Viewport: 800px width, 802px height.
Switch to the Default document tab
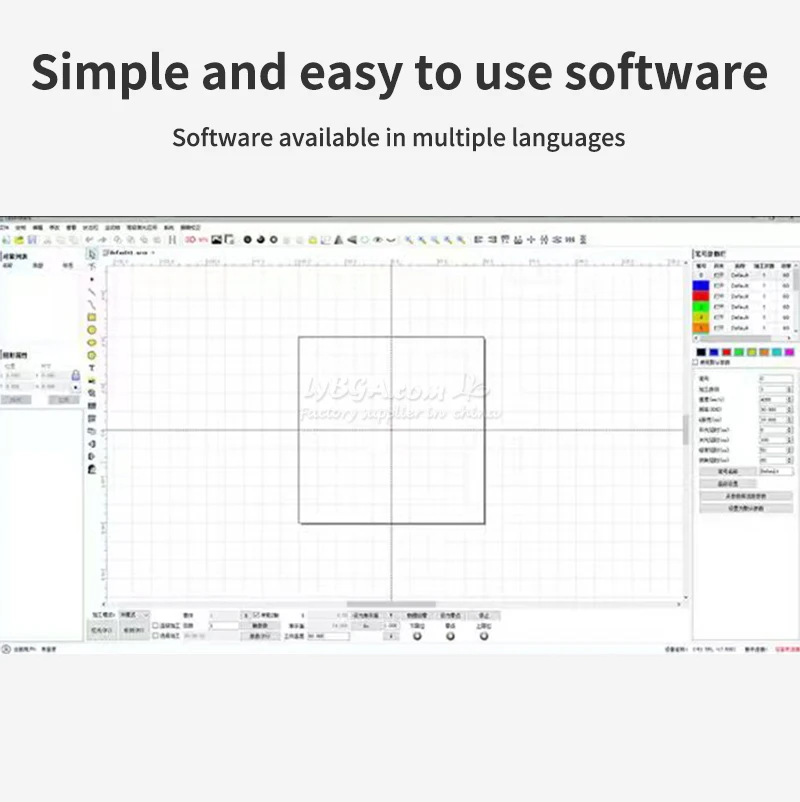[126, 253]
